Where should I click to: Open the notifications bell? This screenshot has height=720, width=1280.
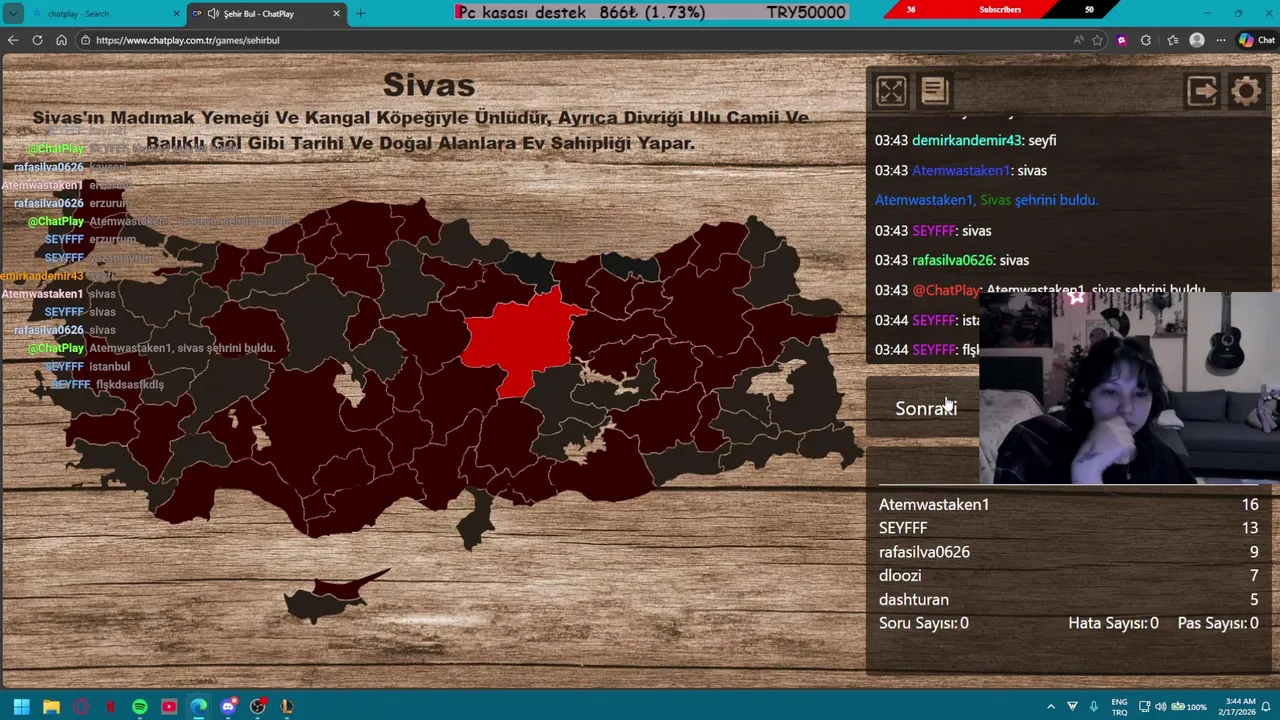click(1266, 706)
